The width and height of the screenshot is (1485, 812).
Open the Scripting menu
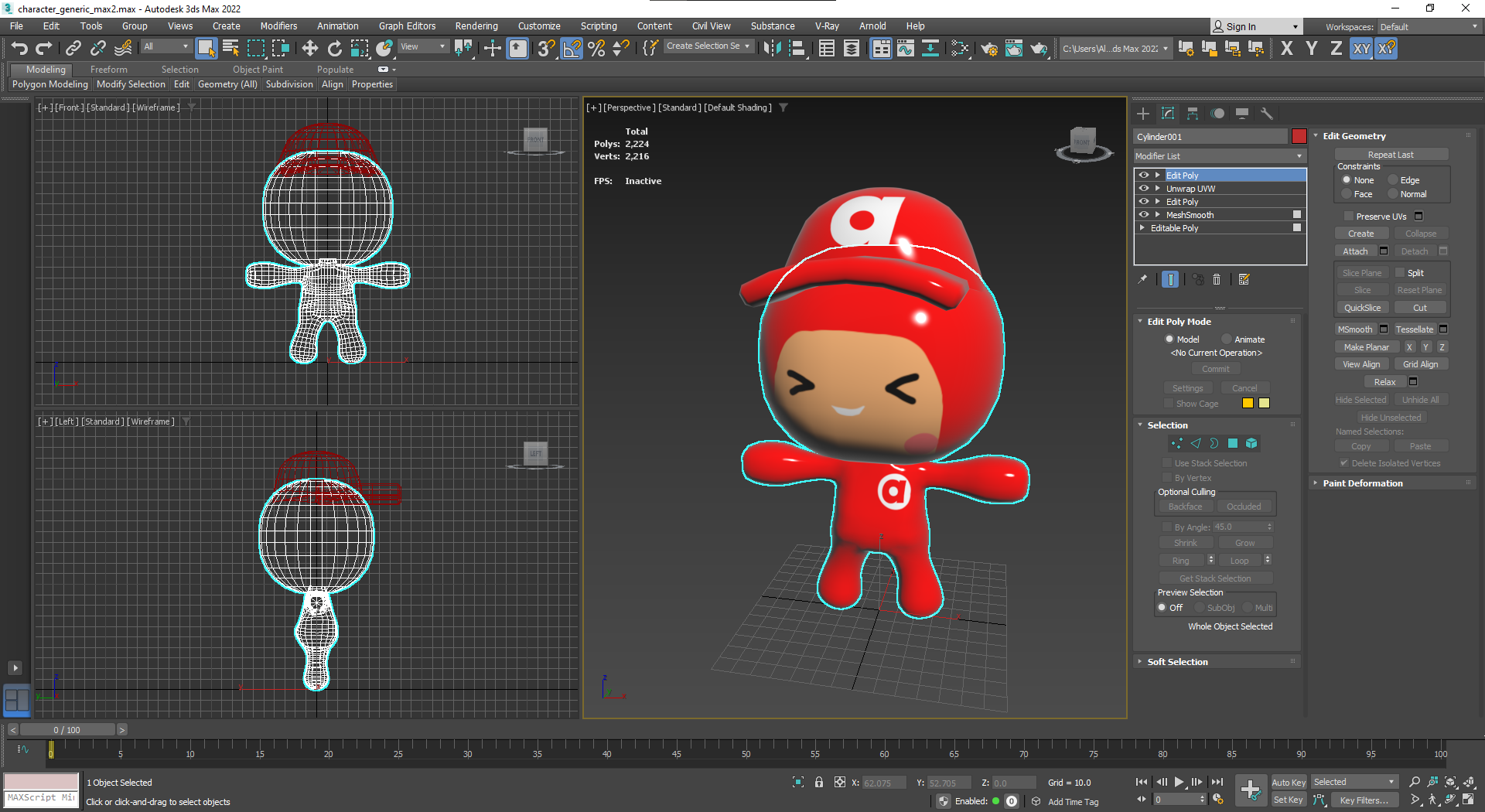(599, 26)
